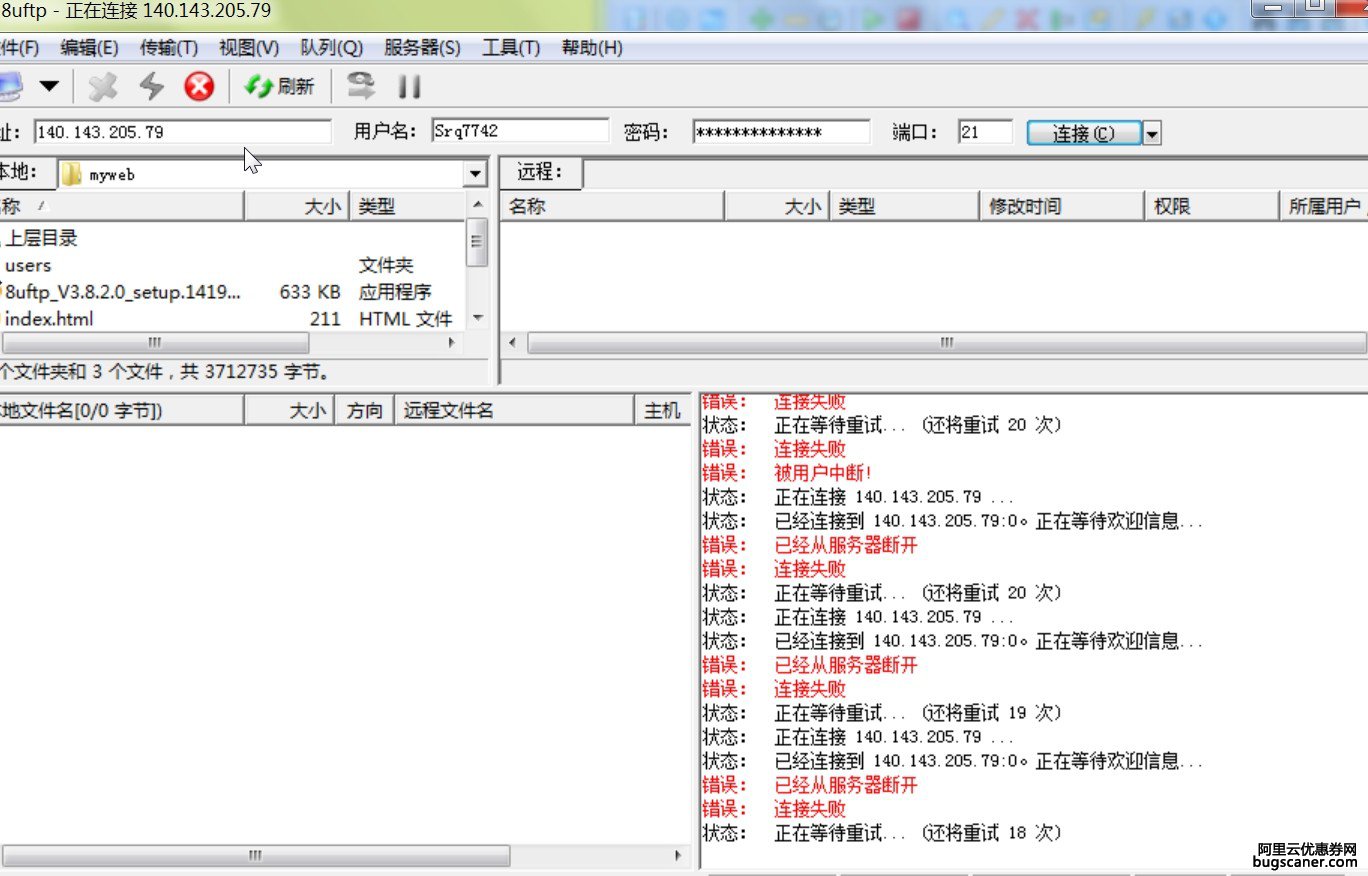The image size is (1368, 876).
Task: Sort remote files by 所属用户 column
Action: 1323,206
